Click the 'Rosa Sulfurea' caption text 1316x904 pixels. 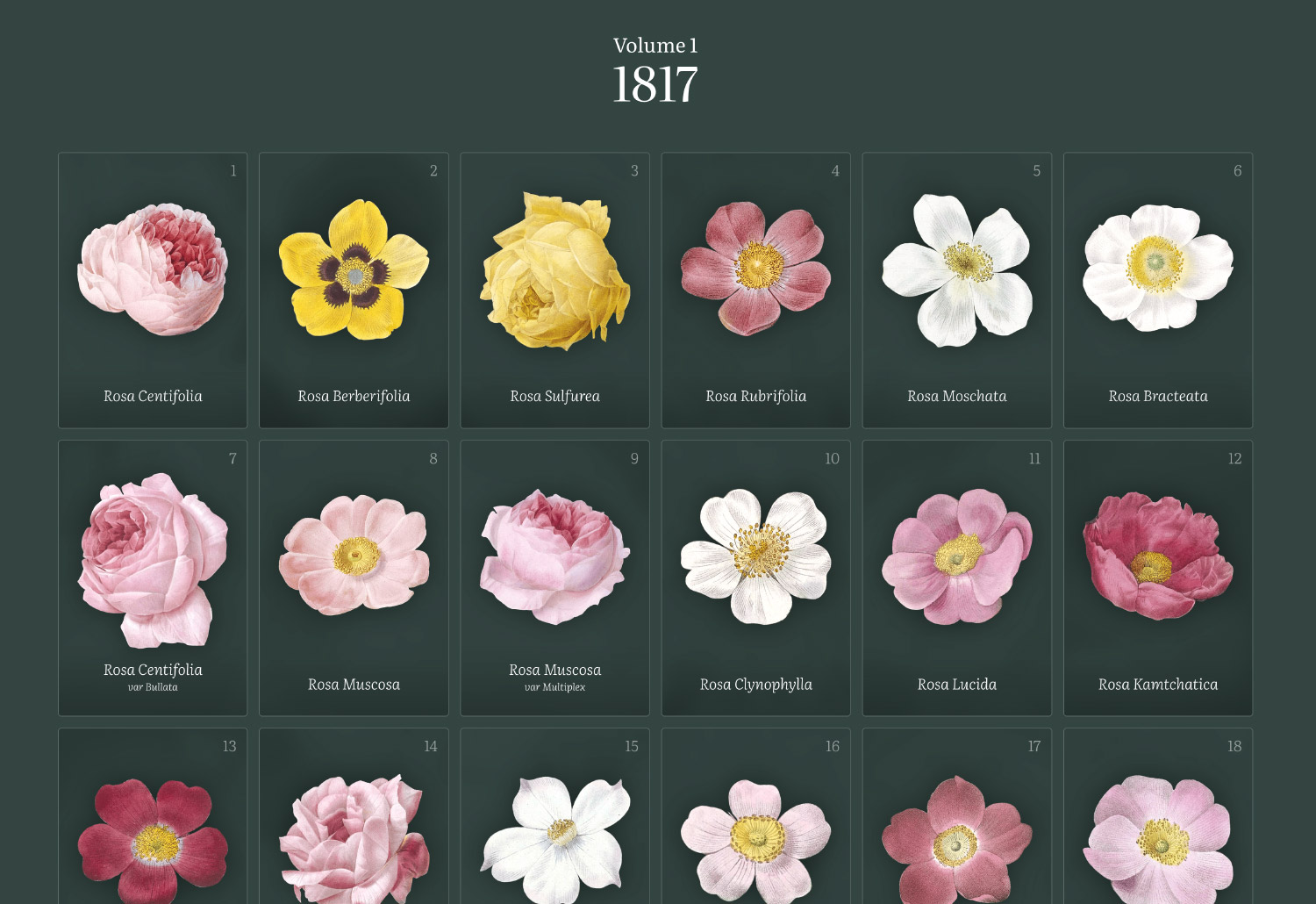[554, 396]
